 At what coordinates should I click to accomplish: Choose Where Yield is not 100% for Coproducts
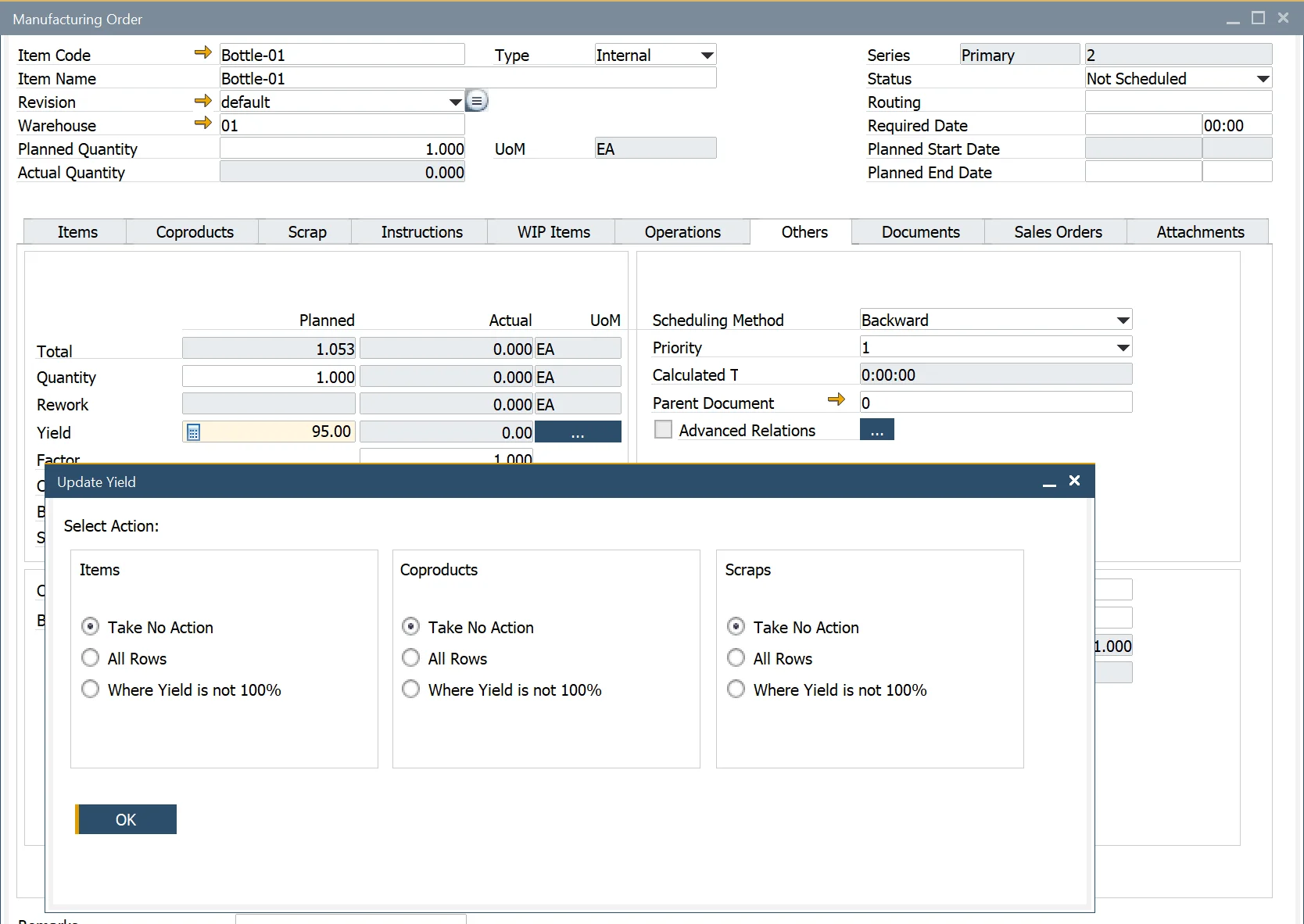[x=411, y=689]
